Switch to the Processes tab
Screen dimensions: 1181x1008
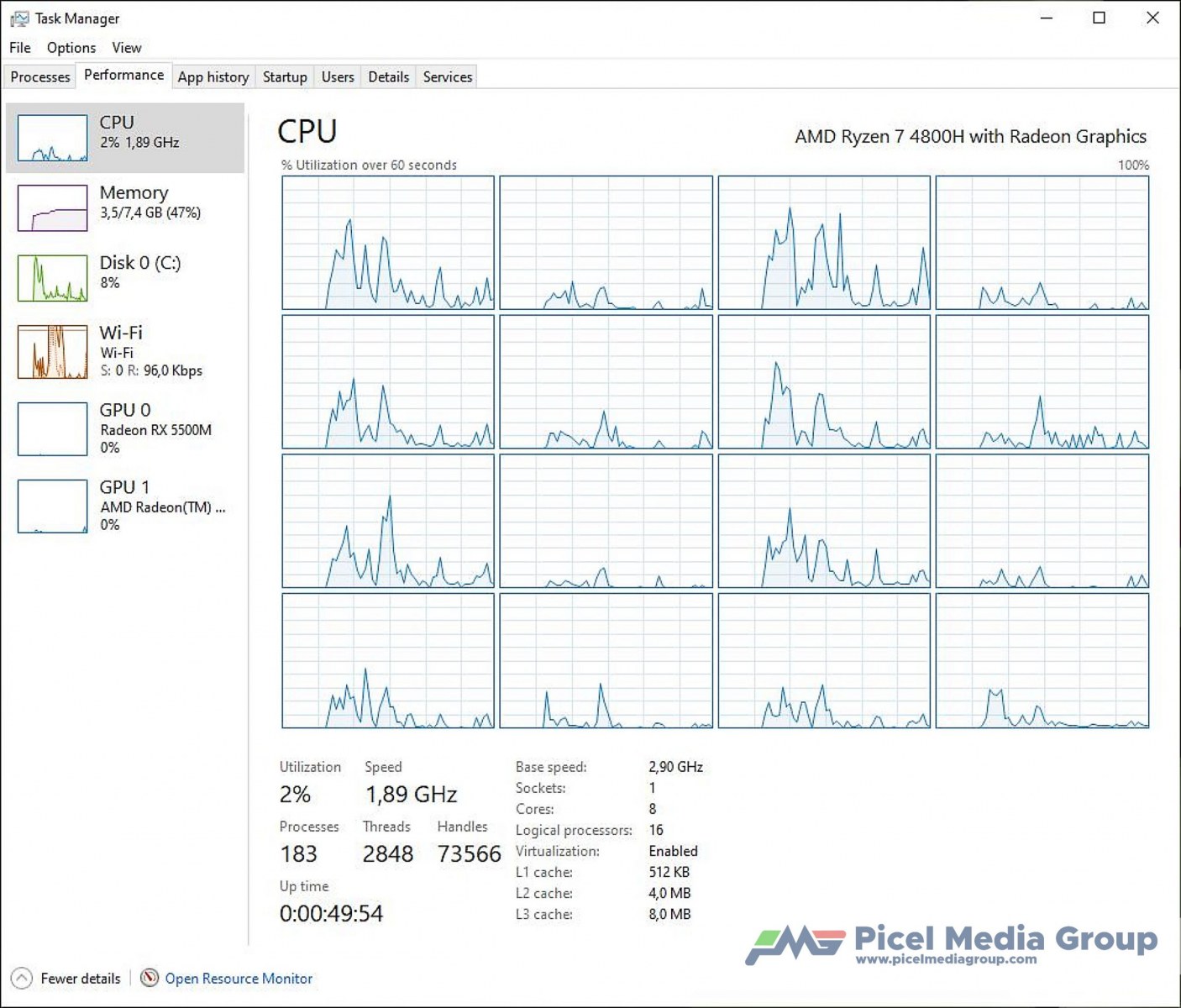pyautogui.click(x=40, y=77)
